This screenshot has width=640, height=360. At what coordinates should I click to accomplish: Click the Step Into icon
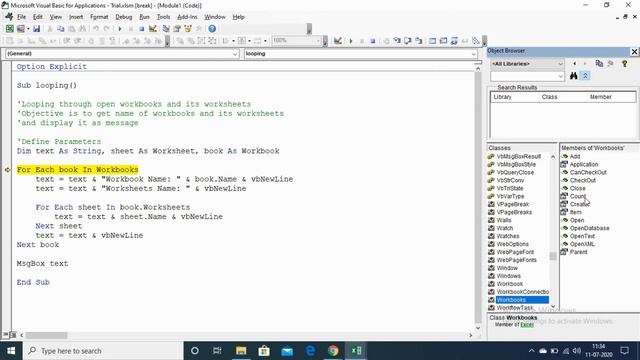[x=397, y=41]
